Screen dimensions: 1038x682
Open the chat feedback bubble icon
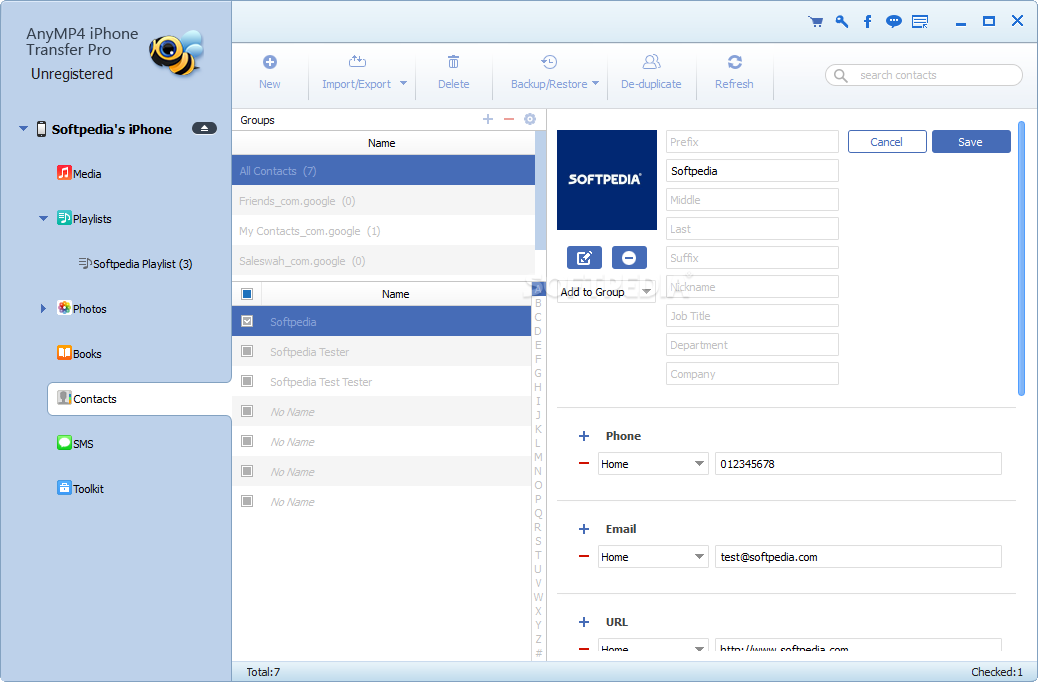click(894, 22)
